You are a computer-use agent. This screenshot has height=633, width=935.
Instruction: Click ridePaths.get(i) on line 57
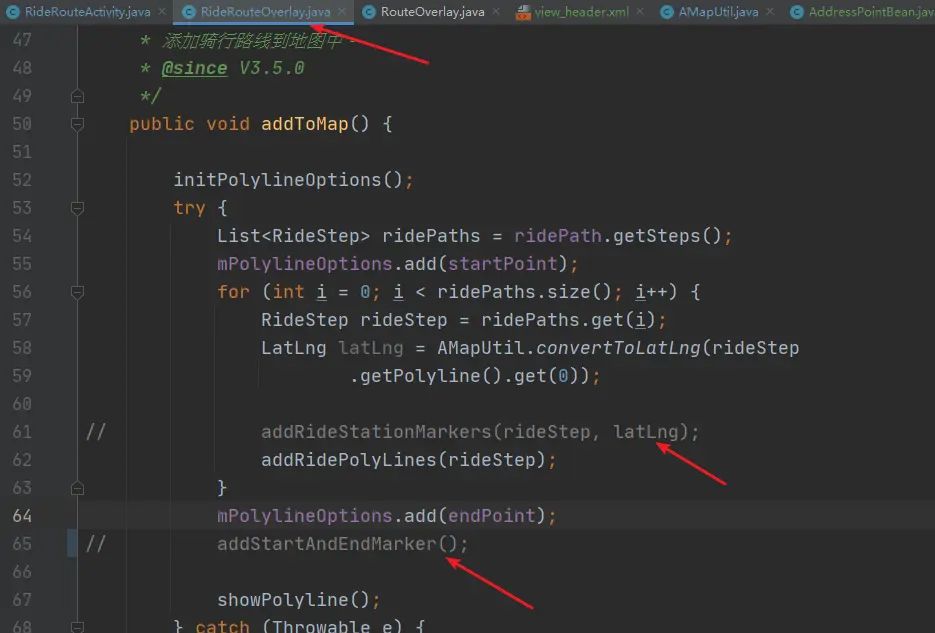(568, 320)
